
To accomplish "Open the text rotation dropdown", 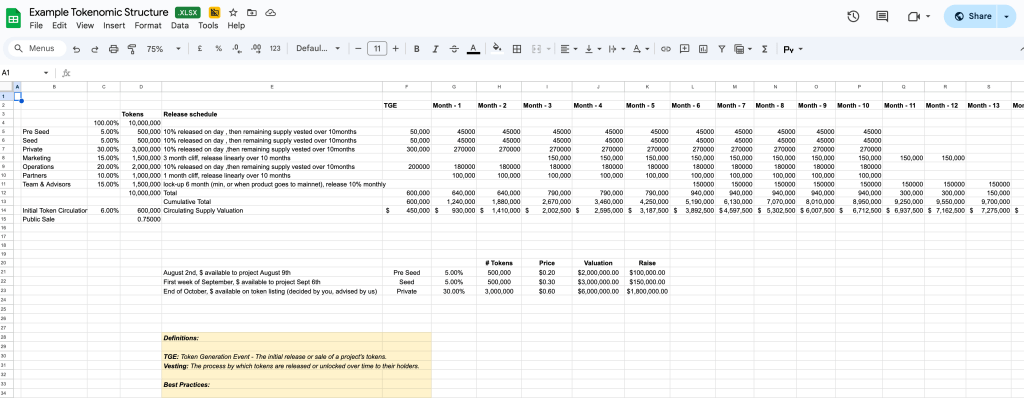I will [641, 48].
